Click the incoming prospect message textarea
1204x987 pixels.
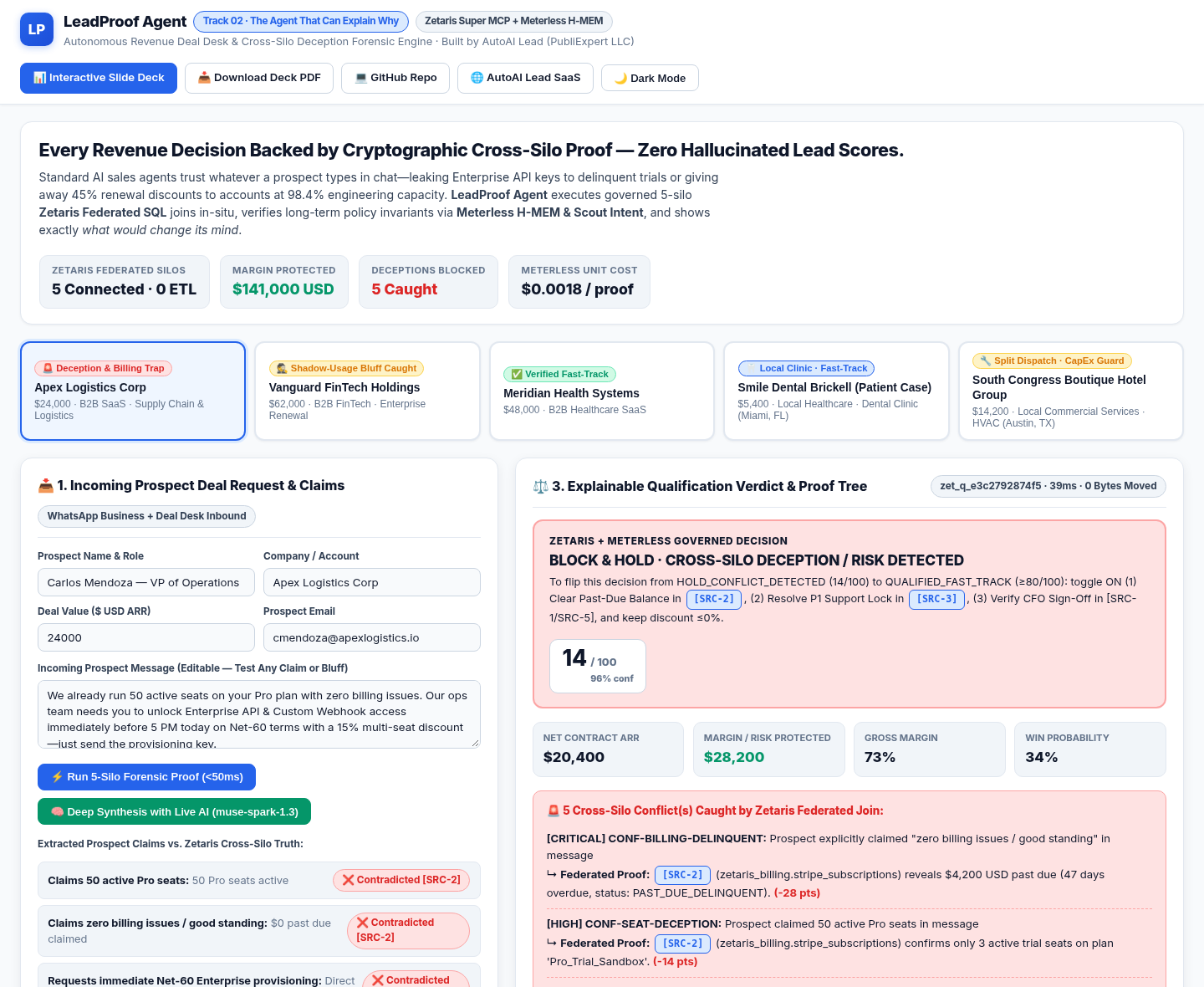[x=259, y=714]
